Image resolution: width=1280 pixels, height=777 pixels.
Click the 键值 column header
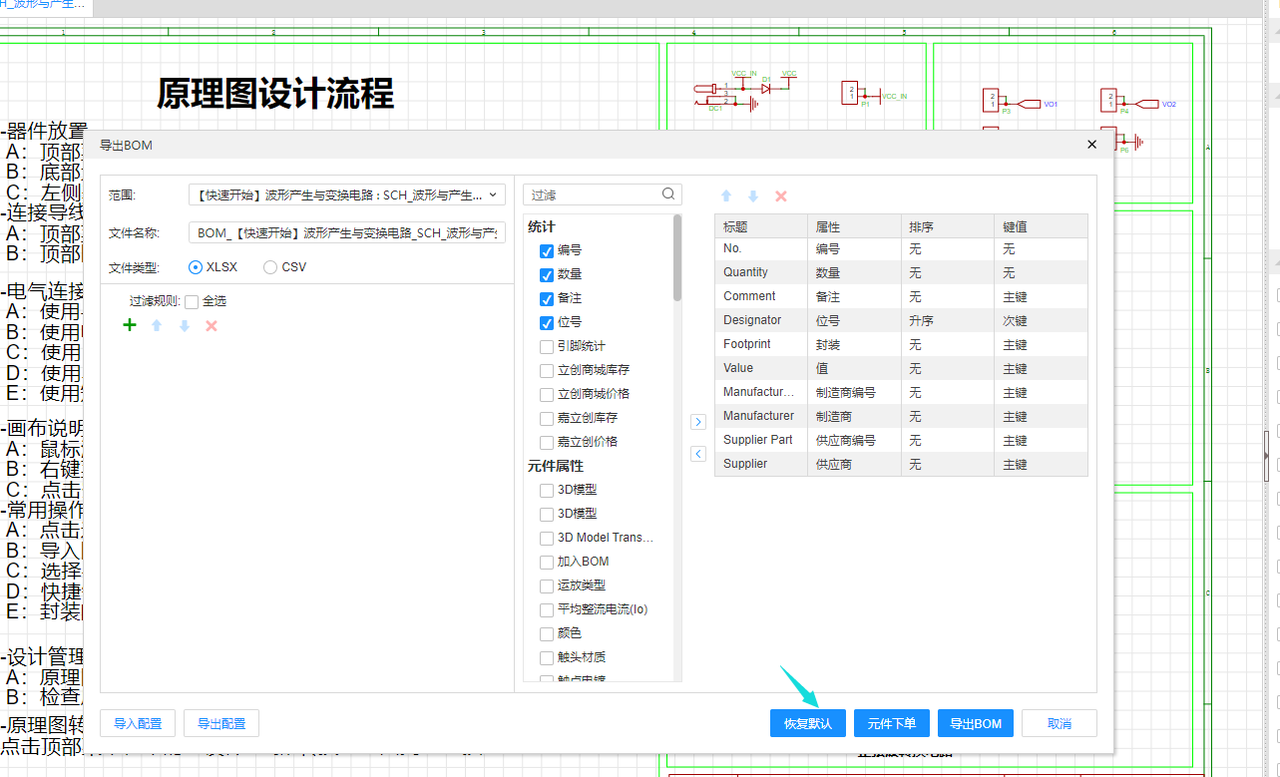click(x=1041, y=226)
